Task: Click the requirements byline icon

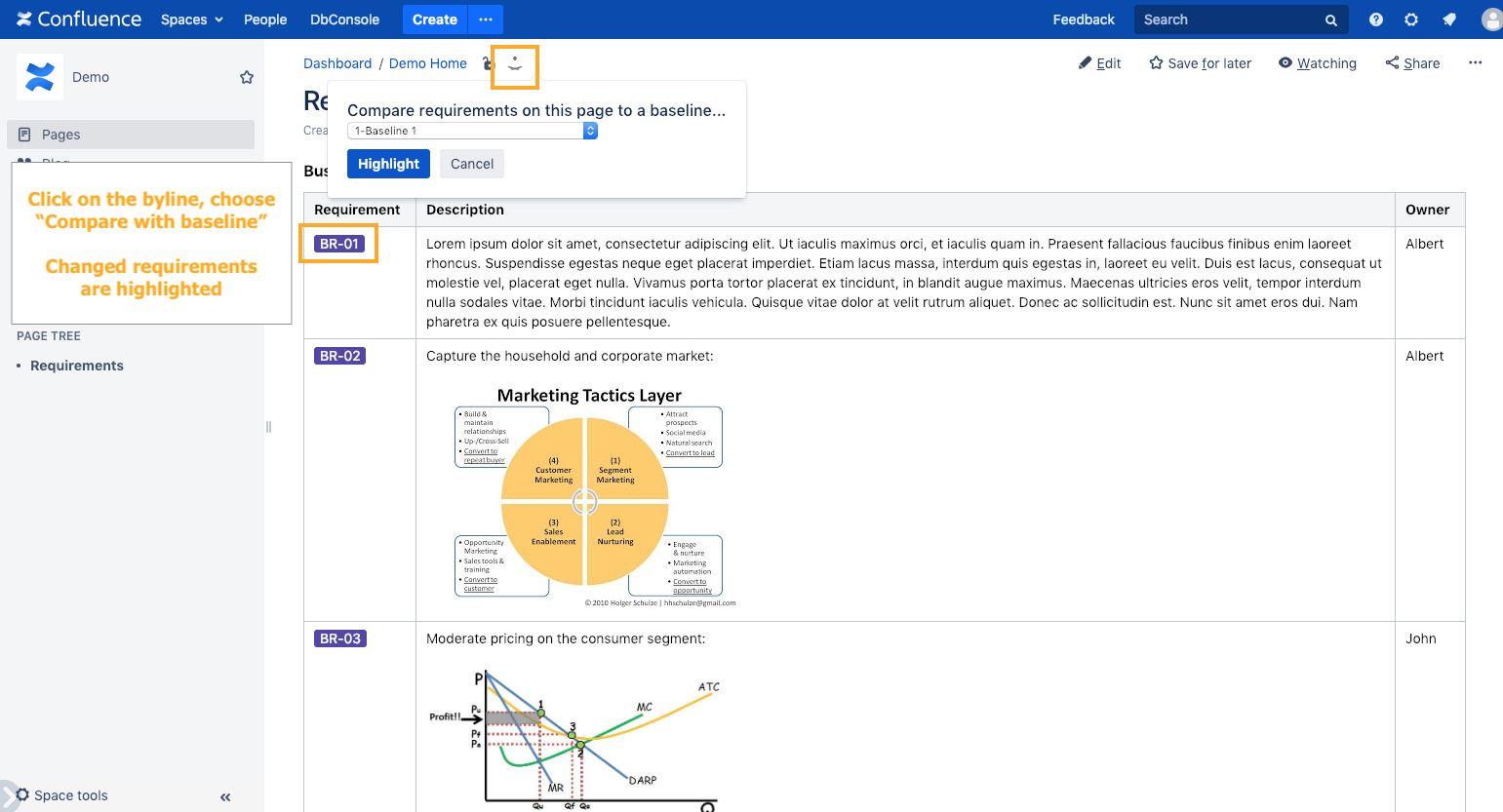Action: pyautogui.click(x=515, y=65)
